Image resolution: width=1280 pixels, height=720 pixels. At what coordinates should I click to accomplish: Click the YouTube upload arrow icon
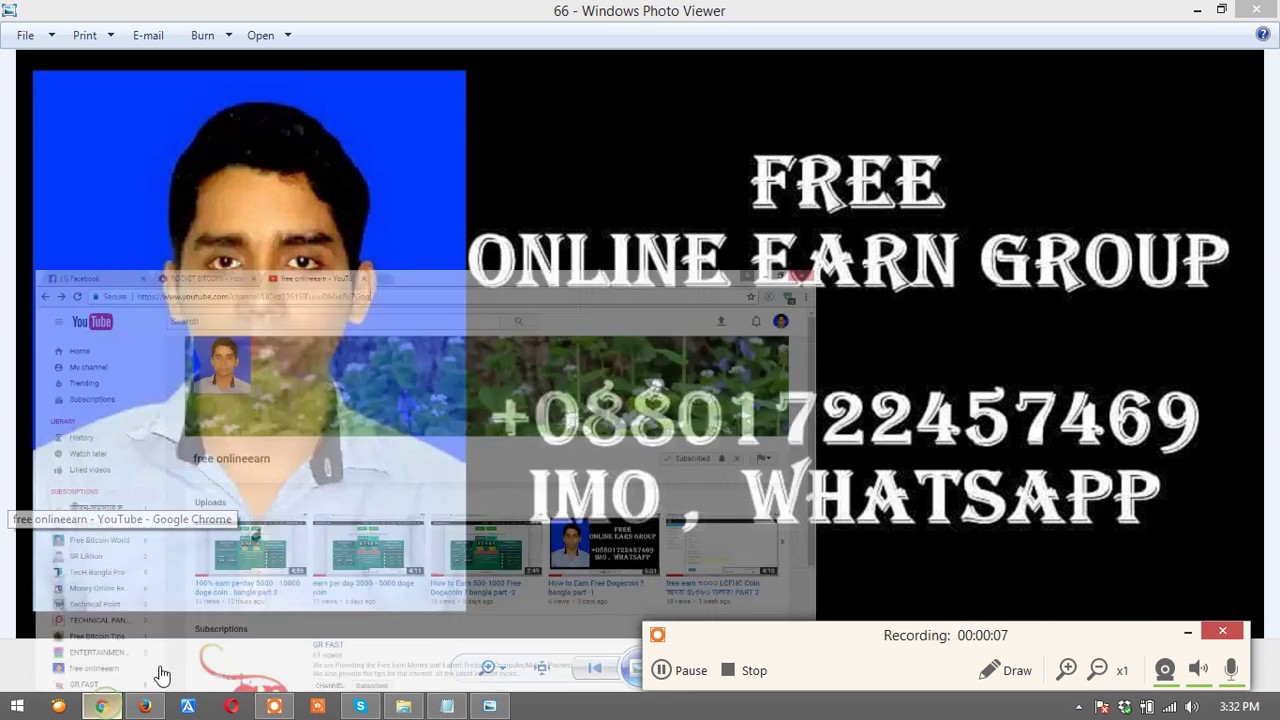(721, 321)
